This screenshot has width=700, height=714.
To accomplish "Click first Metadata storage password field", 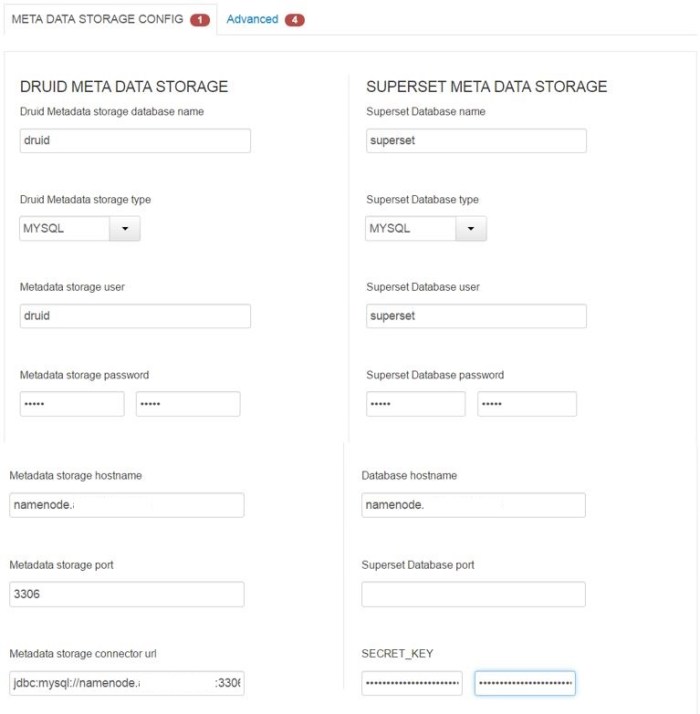I will (x=72, y=404).
